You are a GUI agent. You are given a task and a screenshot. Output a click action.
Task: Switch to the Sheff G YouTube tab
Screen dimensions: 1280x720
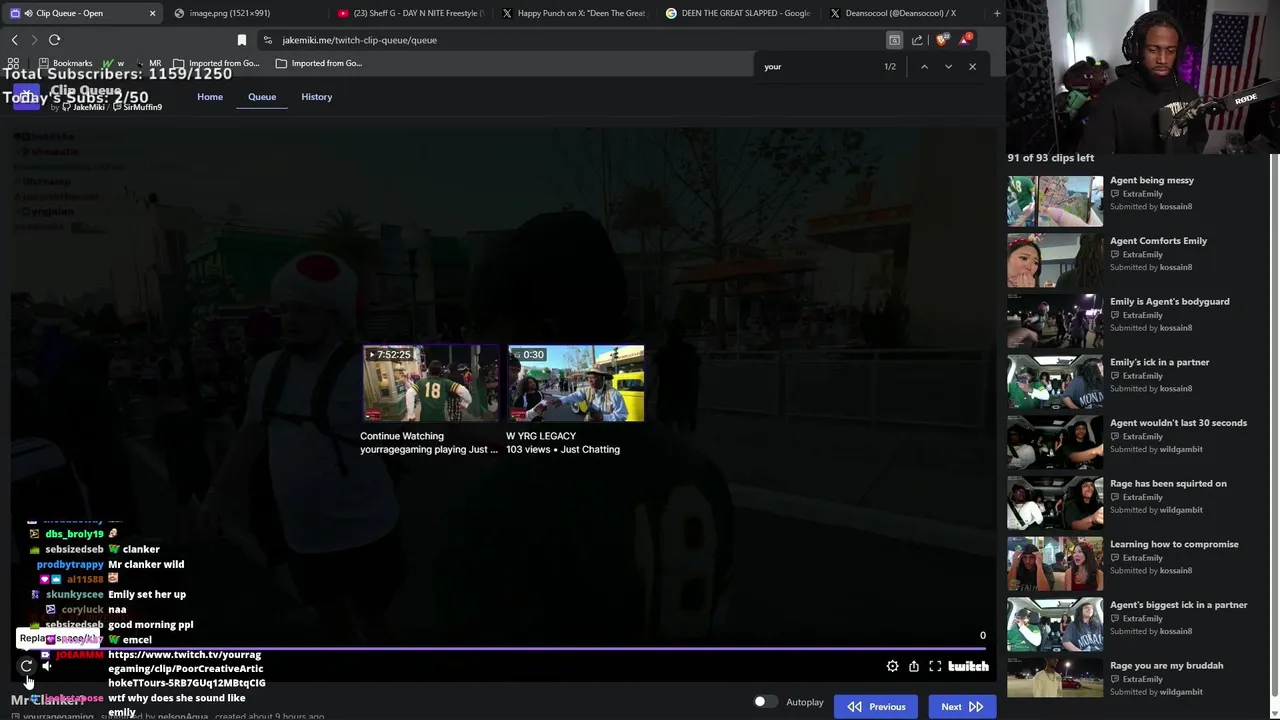pos(410,13)
